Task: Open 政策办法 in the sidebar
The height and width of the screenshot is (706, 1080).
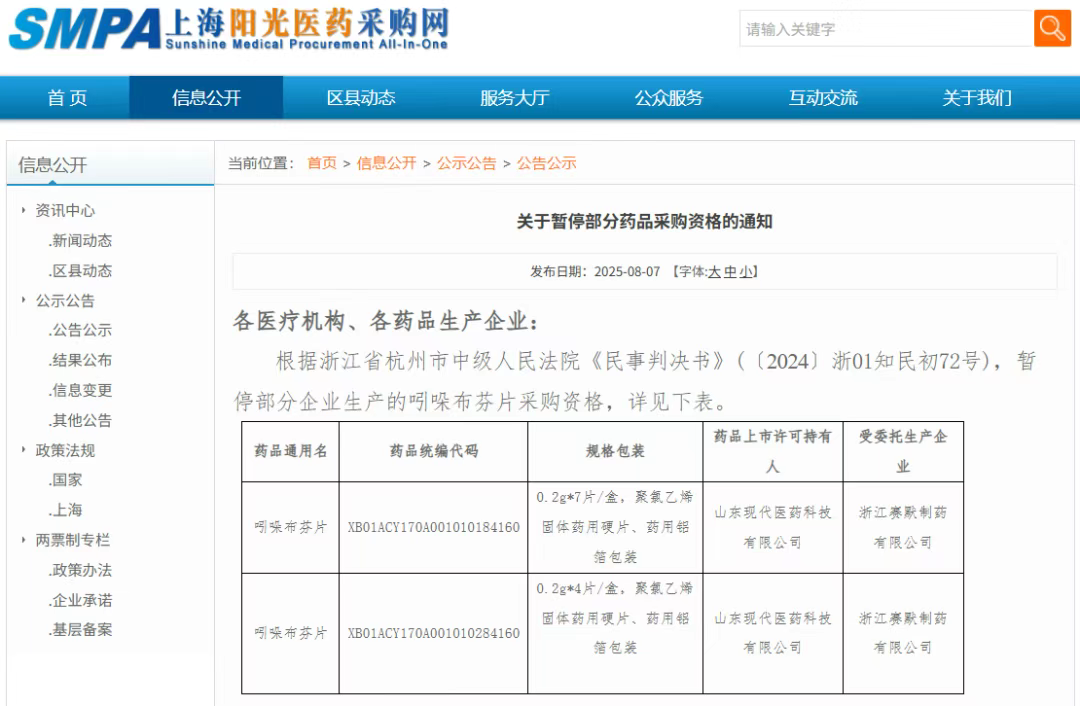Action: pos(81,570)
